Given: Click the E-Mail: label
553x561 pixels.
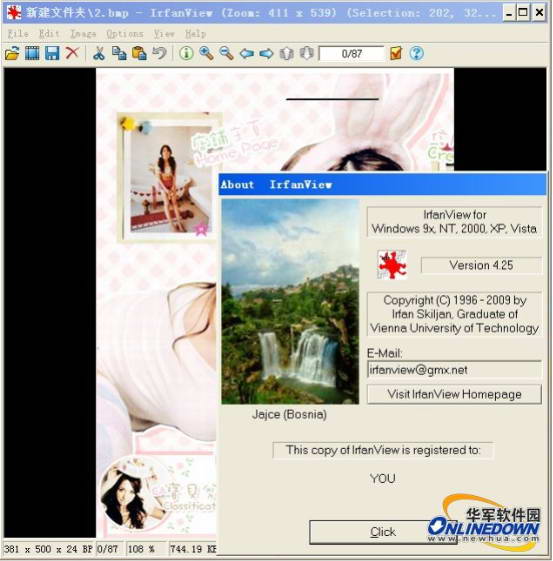Looking at the screenshot, I should (385, 353).
